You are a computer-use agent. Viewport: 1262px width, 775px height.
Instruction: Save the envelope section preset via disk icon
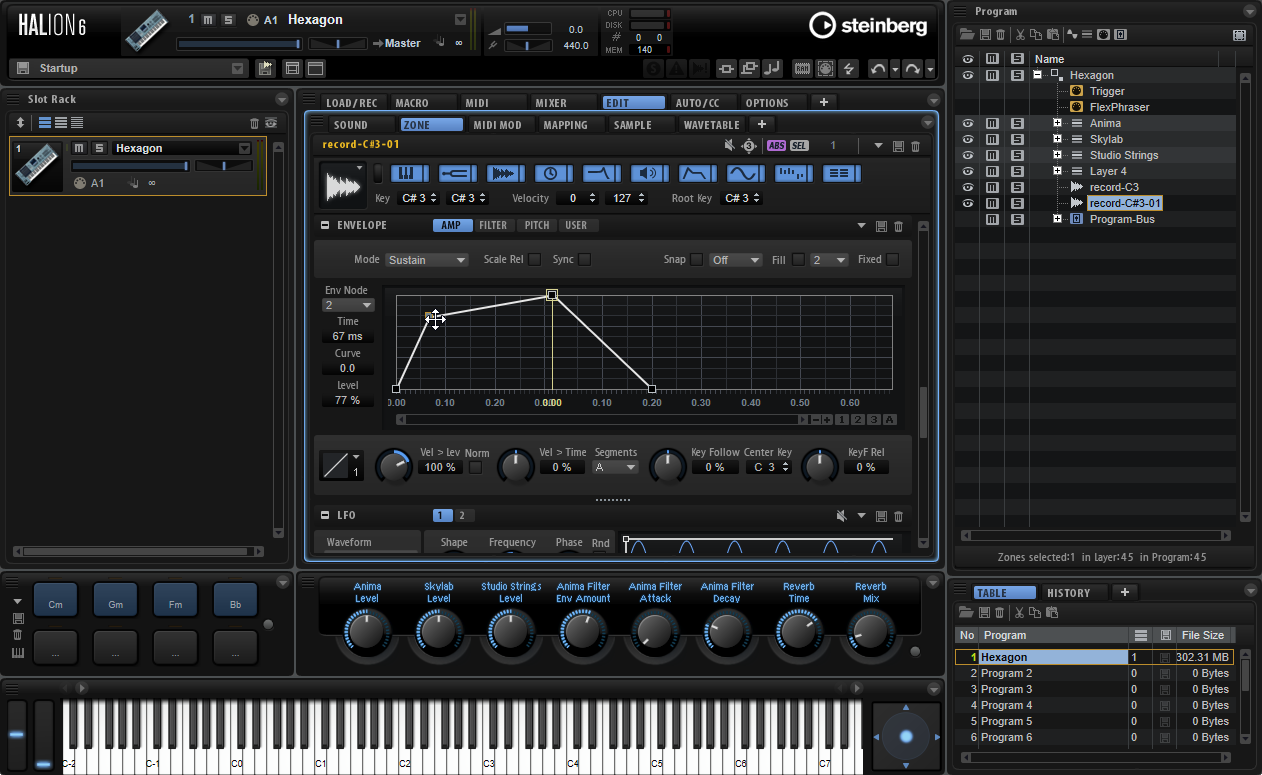point(881,226)
